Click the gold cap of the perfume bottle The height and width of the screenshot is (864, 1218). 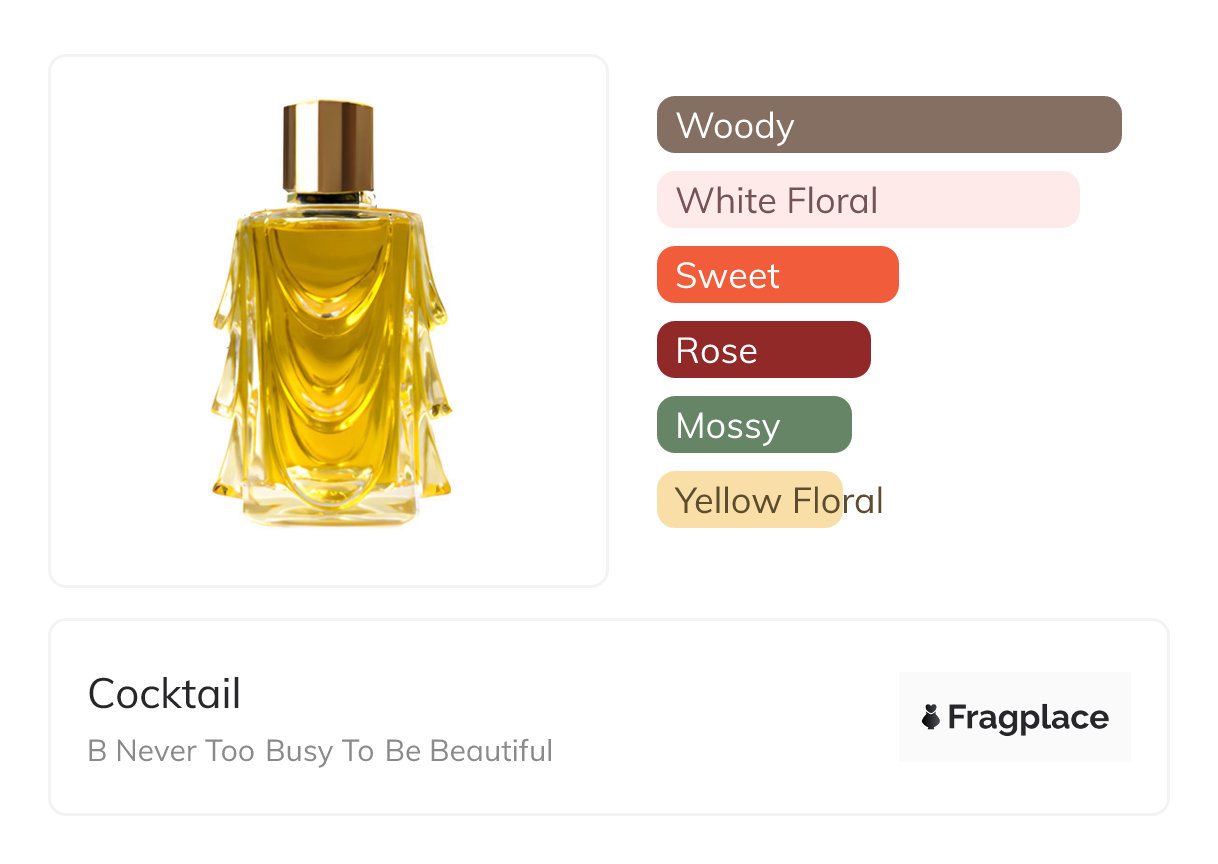(x=328, y=145)
